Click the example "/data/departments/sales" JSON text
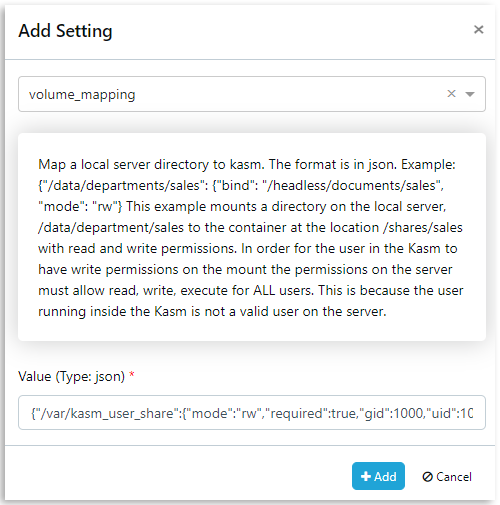This screenshot has width=500, height=505. pos(123,186)
